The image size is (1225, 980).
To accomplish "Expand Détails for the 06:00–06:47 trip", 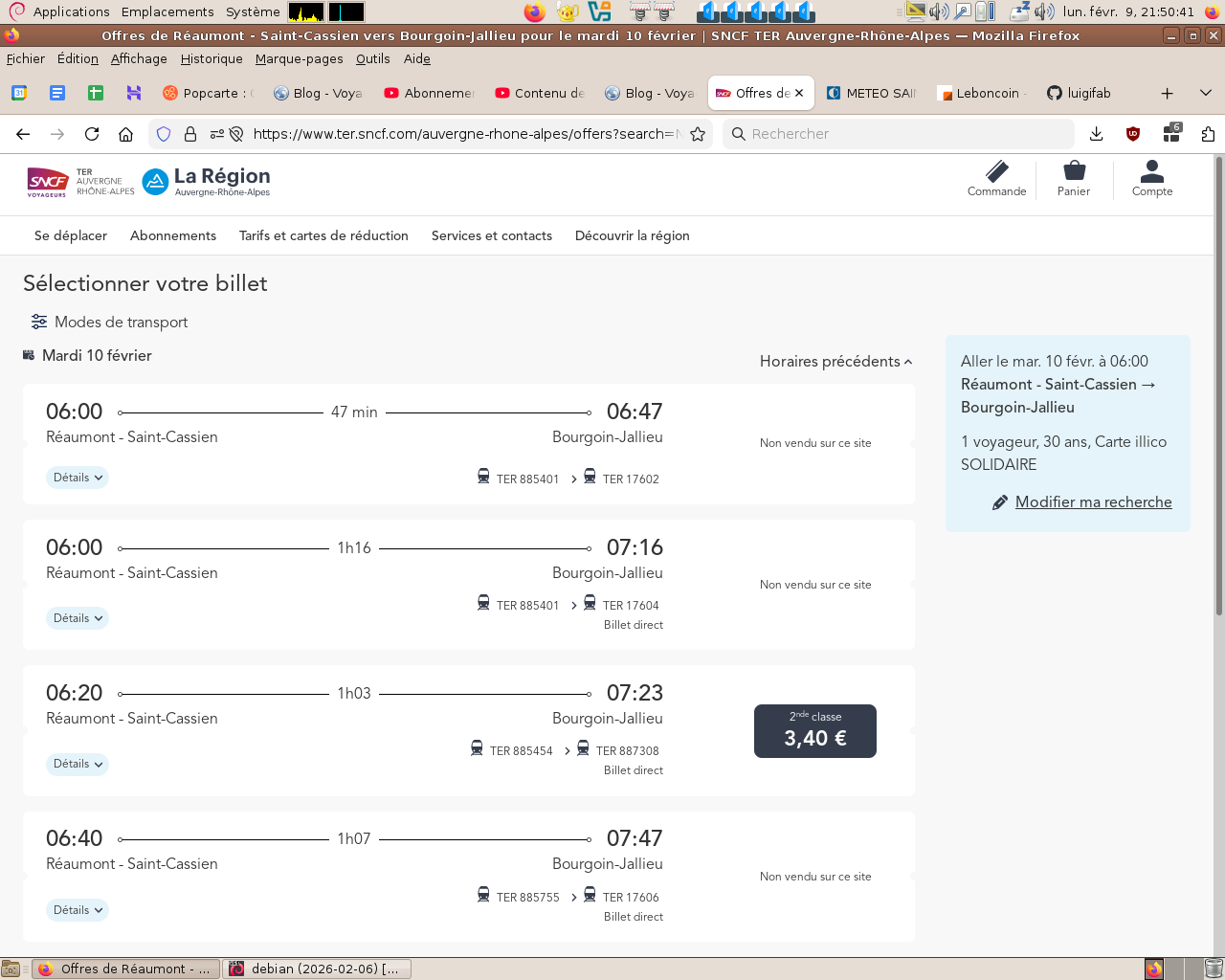I will point(78,478).
